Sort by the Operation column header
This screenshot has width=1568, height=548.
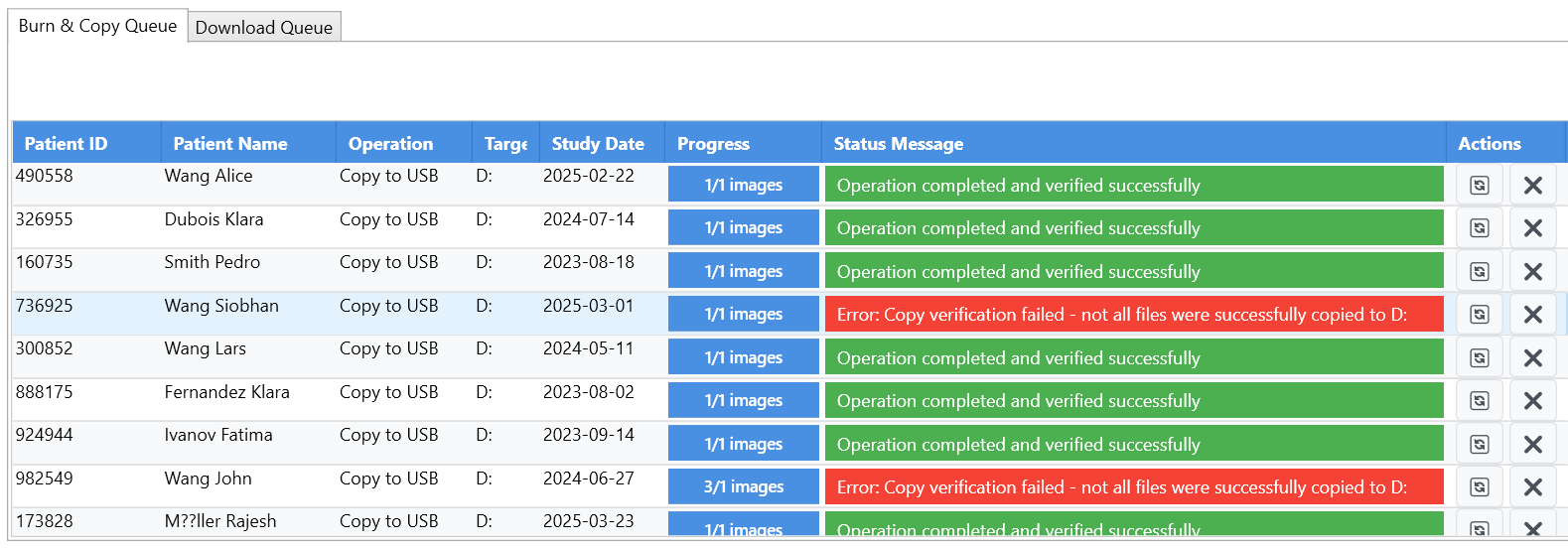click(404, 144)
